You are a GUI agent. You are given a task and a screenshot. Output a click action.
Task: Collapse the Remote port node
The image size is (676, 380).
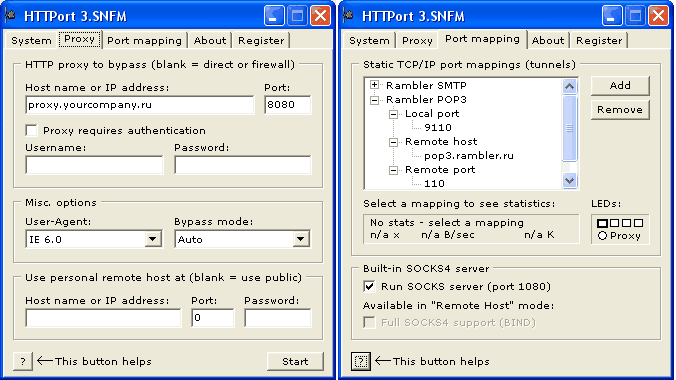[393, 170]
